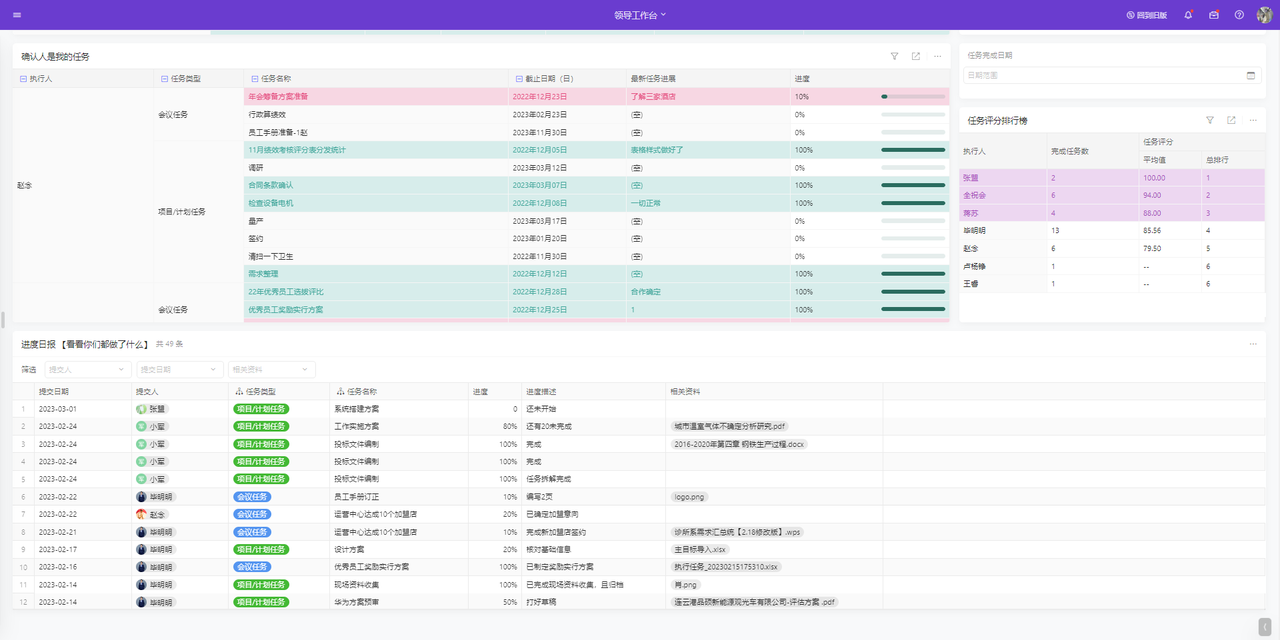Collapse the 任务类型 column group toggle
This screenshot has width=1280, height=640.
pyautogui.click(x=165, y=78)
